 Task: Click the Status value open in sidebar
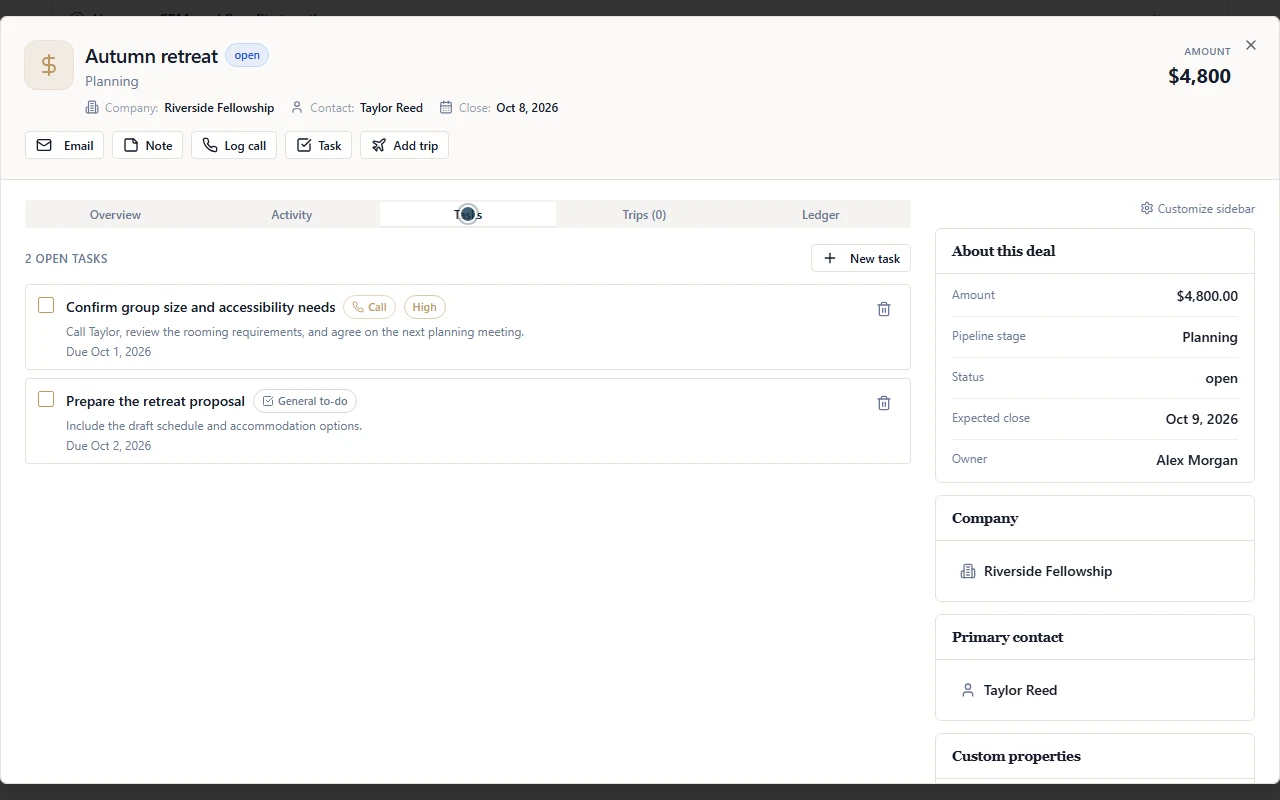point(1222,378)
